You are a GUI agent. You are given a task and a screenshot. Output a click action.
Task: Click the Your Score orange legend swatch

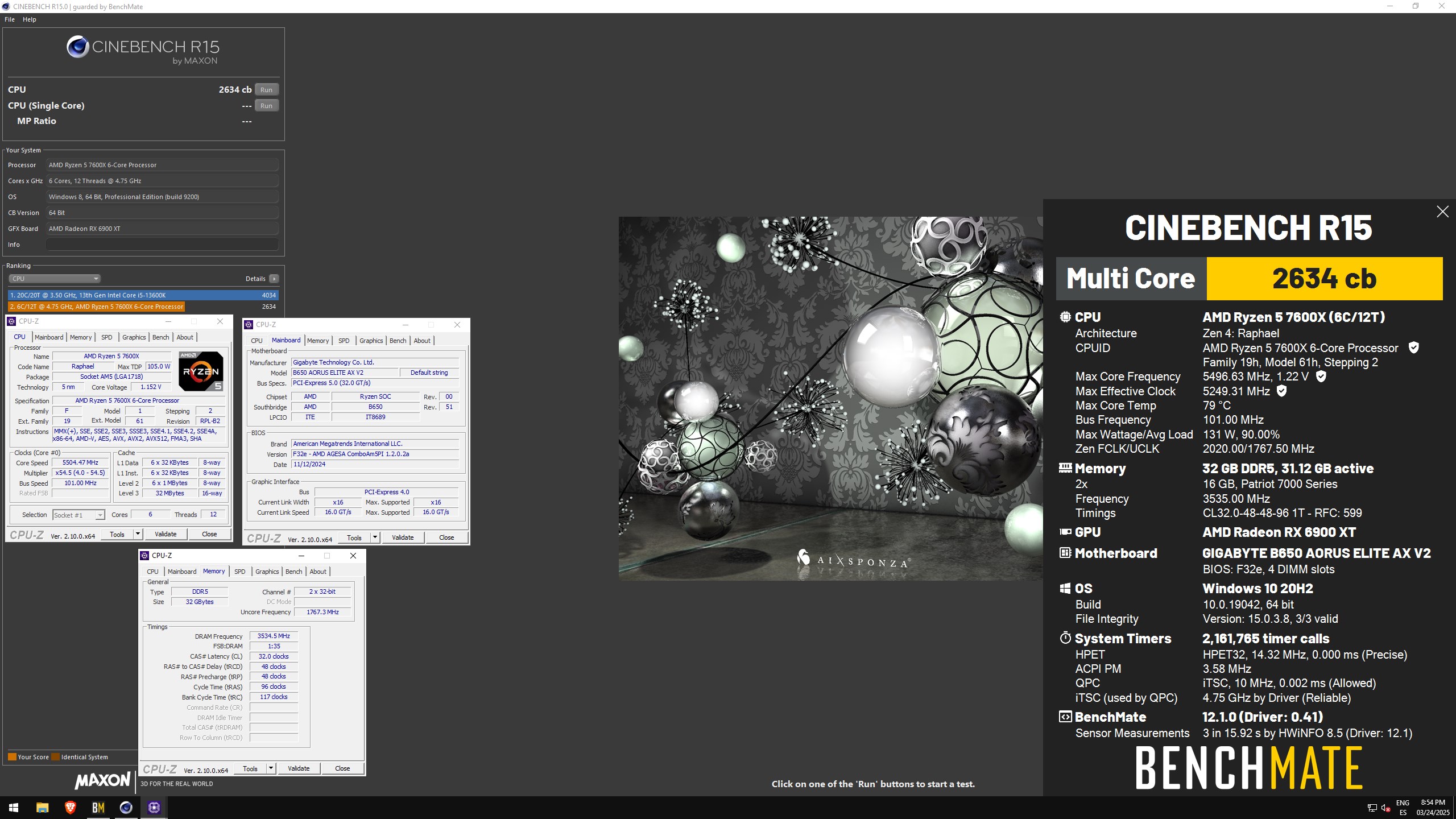pyautogui.click(x=12, y=757)
